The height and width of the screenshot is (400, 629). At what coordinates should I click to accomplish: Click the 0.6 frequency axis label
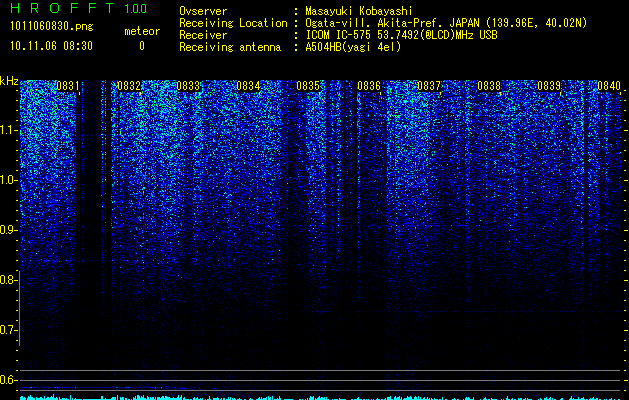8,380
